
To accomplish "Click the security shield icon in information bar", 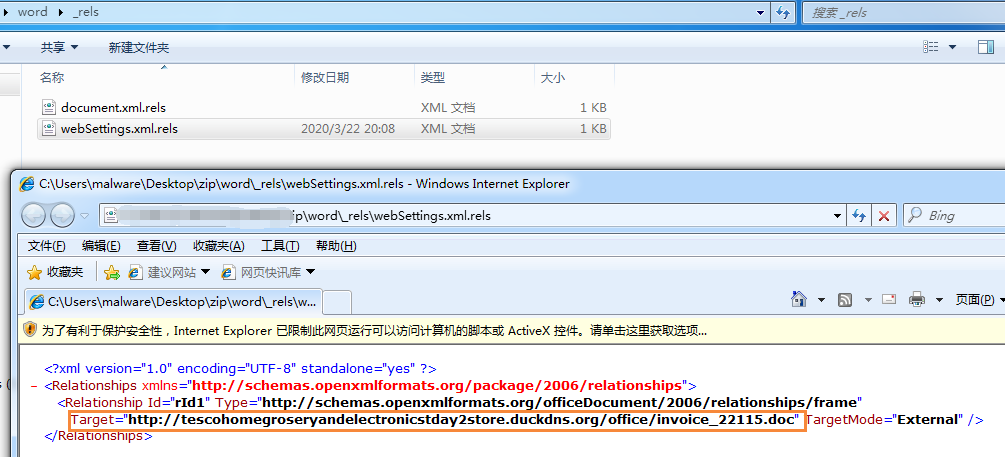I will tap(30, 330).
